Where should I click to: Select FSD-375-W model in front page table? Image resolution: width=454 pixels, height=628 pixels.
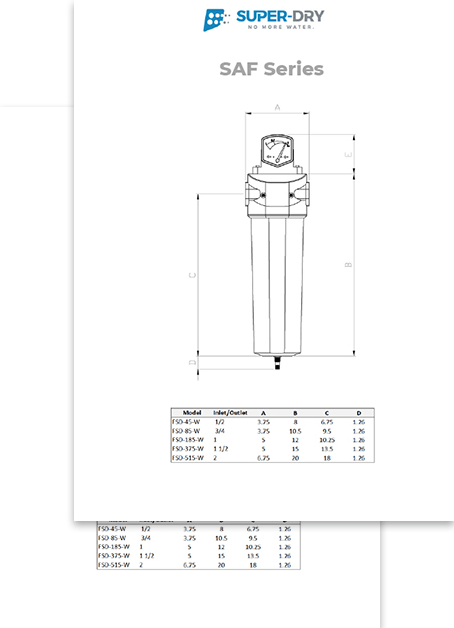click(188, 449)
